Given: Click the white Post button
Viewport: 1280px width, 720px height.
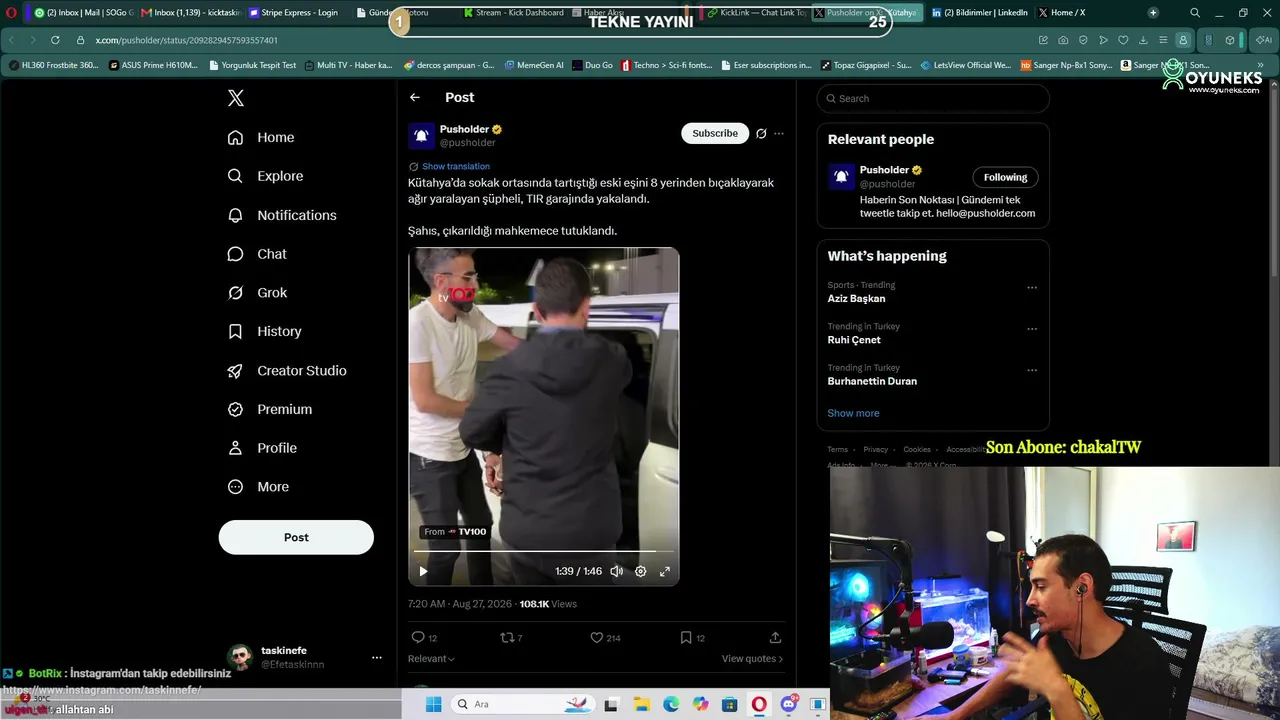Looking at the screenshot, I should pos(296,537).
